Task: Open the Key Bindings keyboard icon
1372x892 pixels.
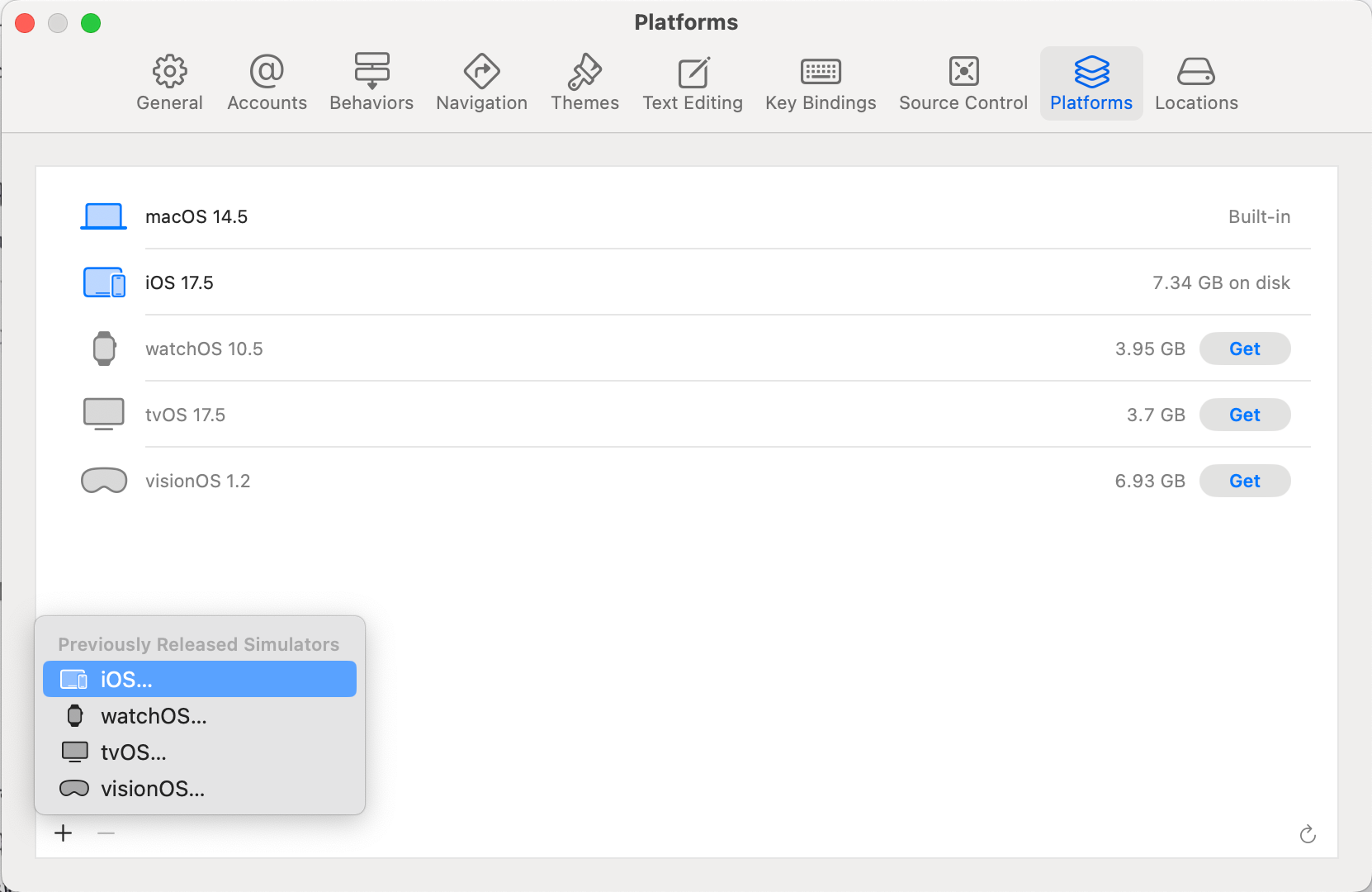Action: coord(821,72)
